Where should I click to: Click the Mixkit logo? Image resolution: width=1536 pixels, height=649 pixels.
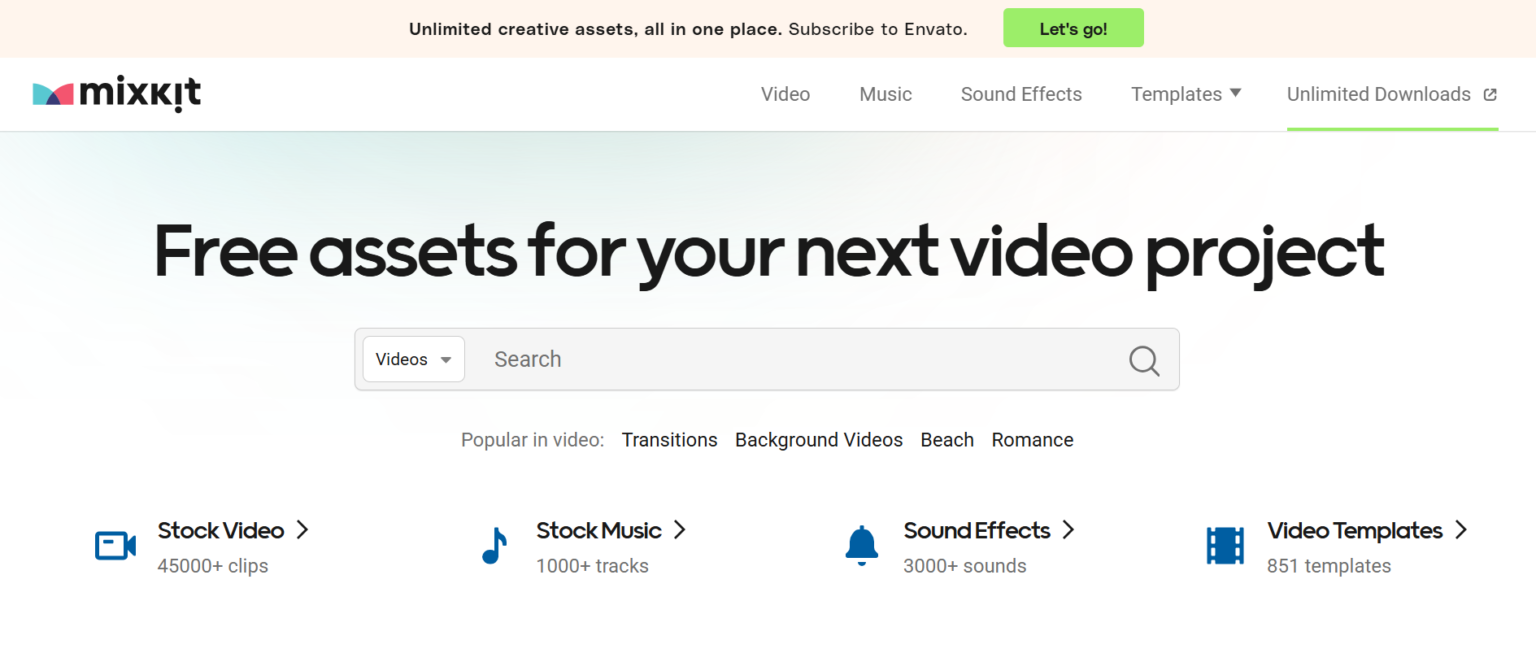click(x=117, y=94)
